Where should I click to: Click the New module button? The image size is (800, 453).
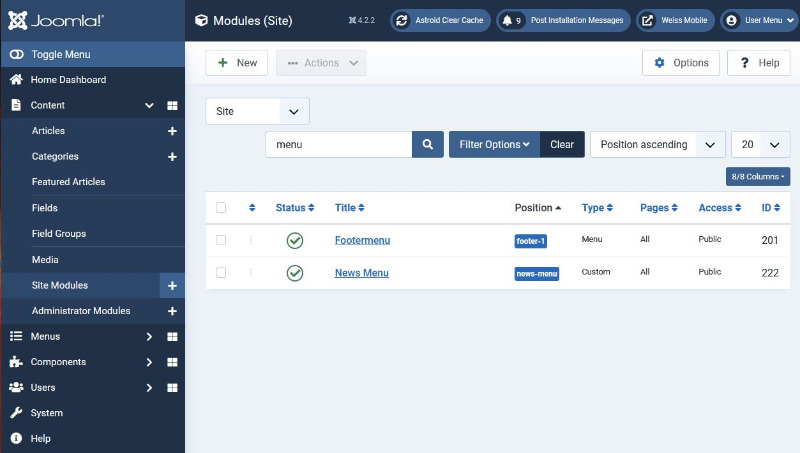(237, 63)
